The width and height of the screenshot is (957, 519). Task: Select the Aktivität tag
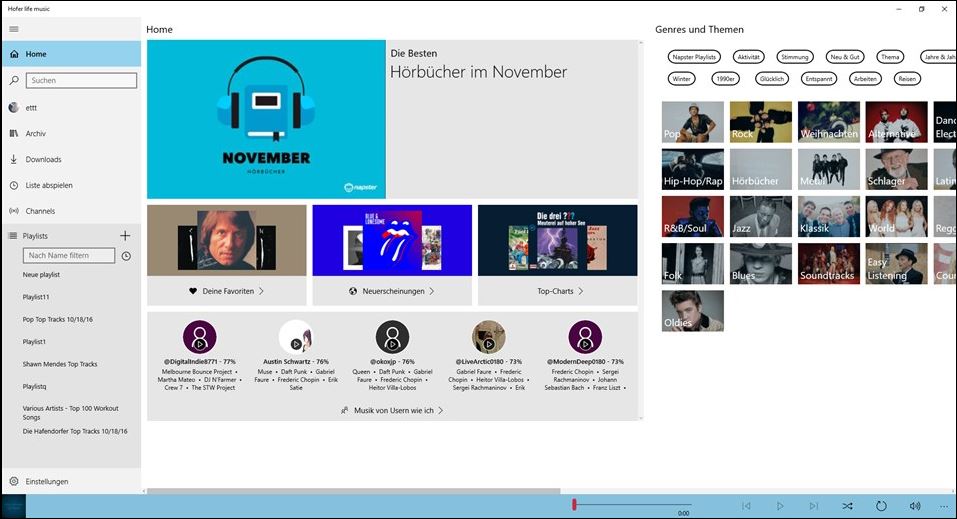pyautogui.click(x=748, y=57)
